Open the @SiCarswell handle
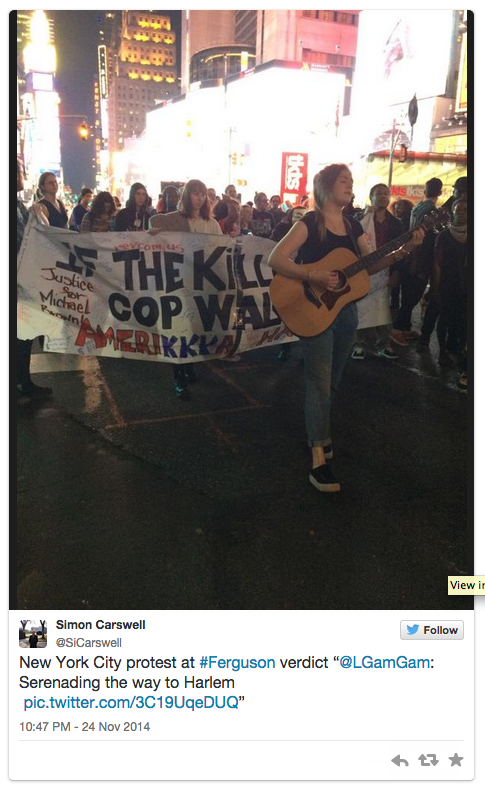This screenshot has height=791, width=485. [88, 643]
